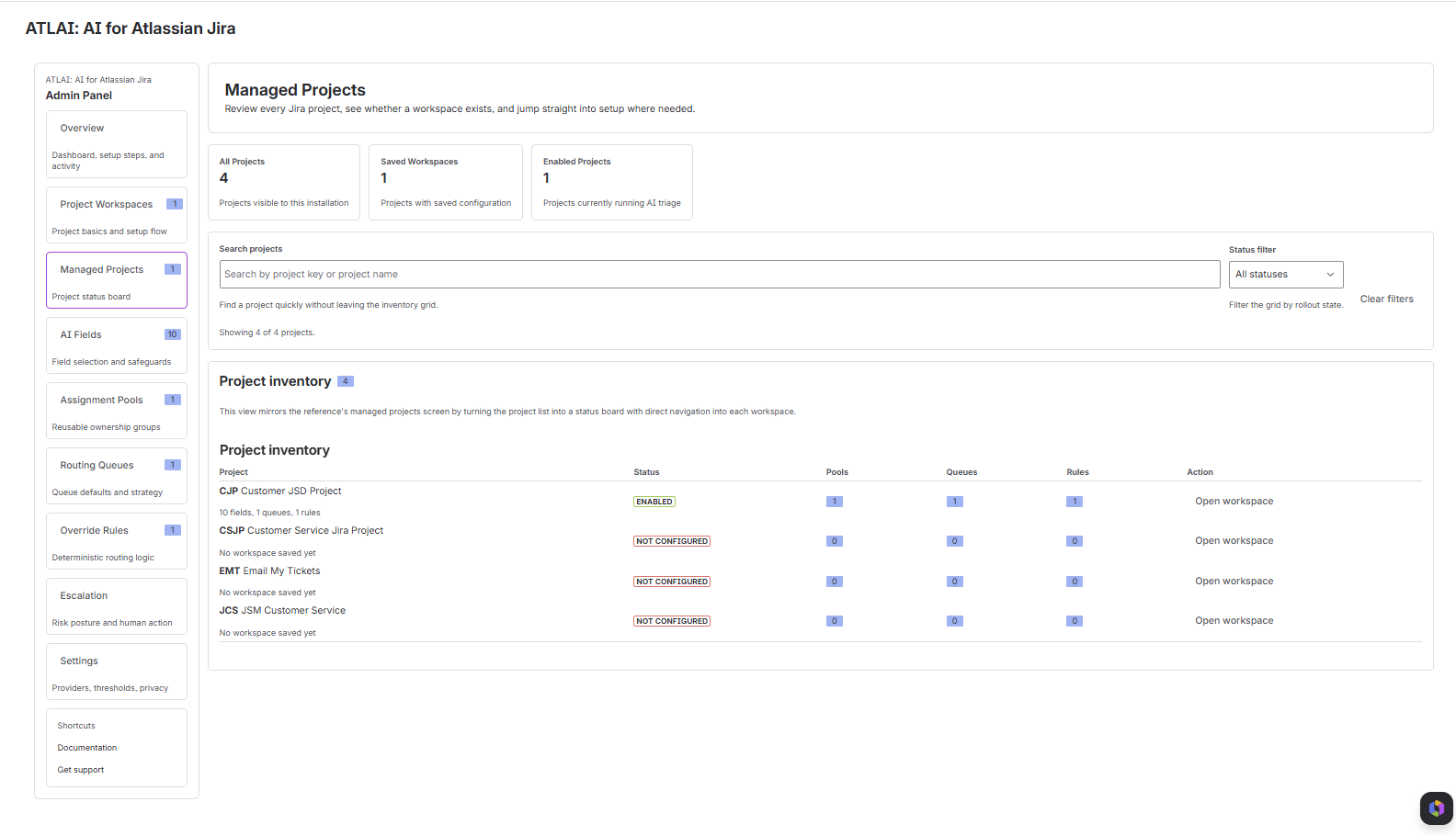Click the Admin Panel sidebar title

click(79, 96)
